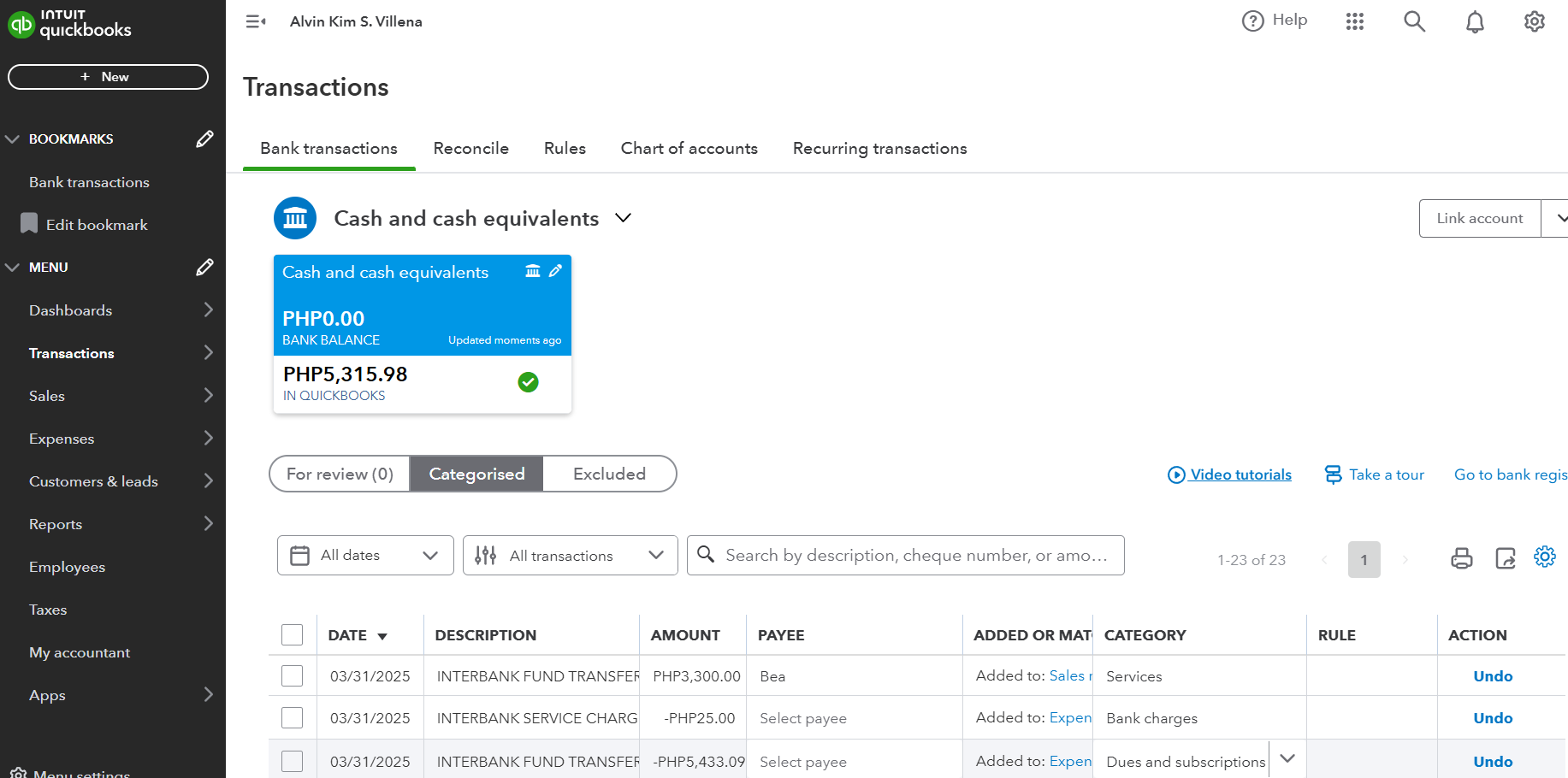Undo the Bank charges transaction
Viewport: 1568px width, 778px height.
[1493, 718]
